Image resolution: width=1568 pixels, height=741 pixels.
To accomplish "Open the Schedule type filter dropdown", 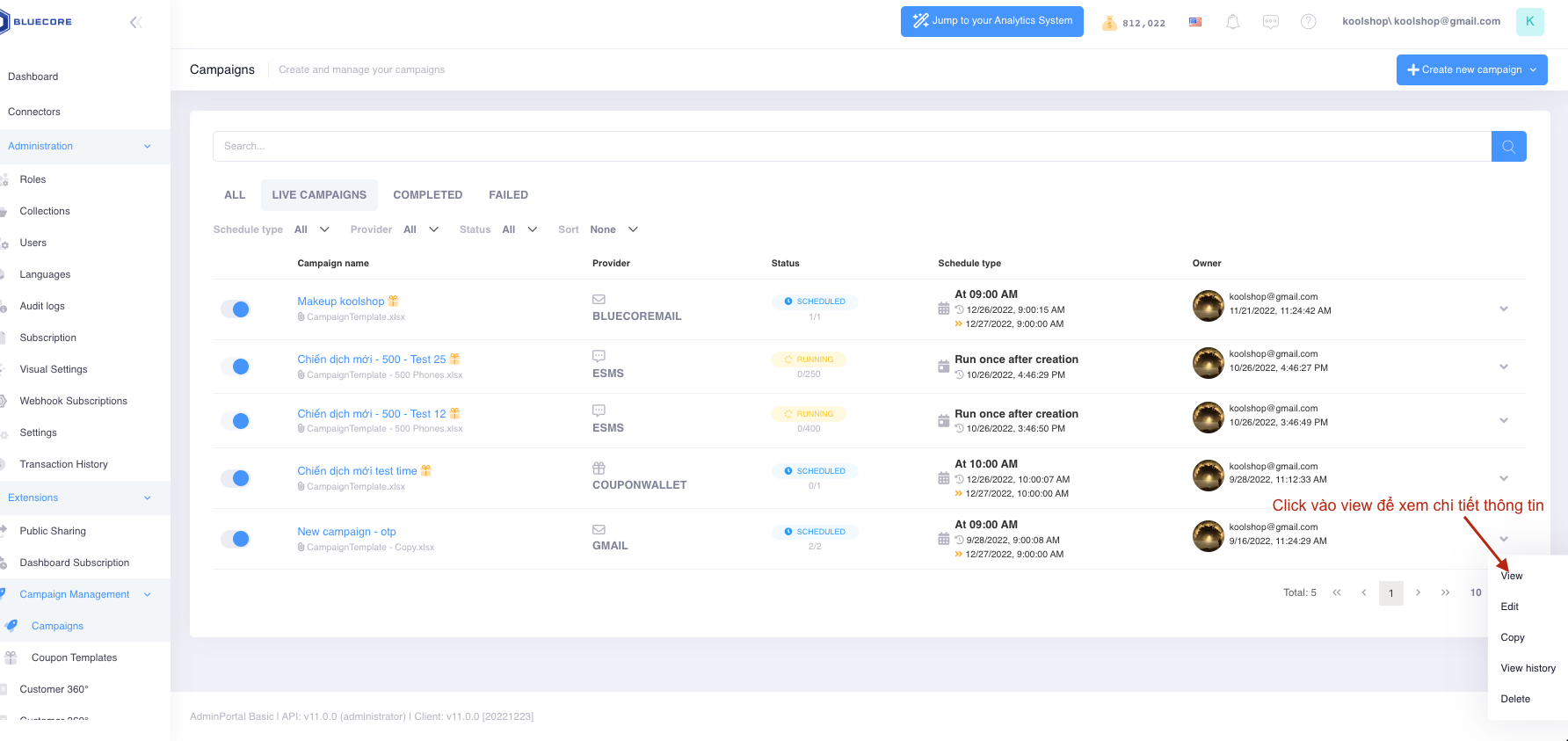I will tap(312, 229).
